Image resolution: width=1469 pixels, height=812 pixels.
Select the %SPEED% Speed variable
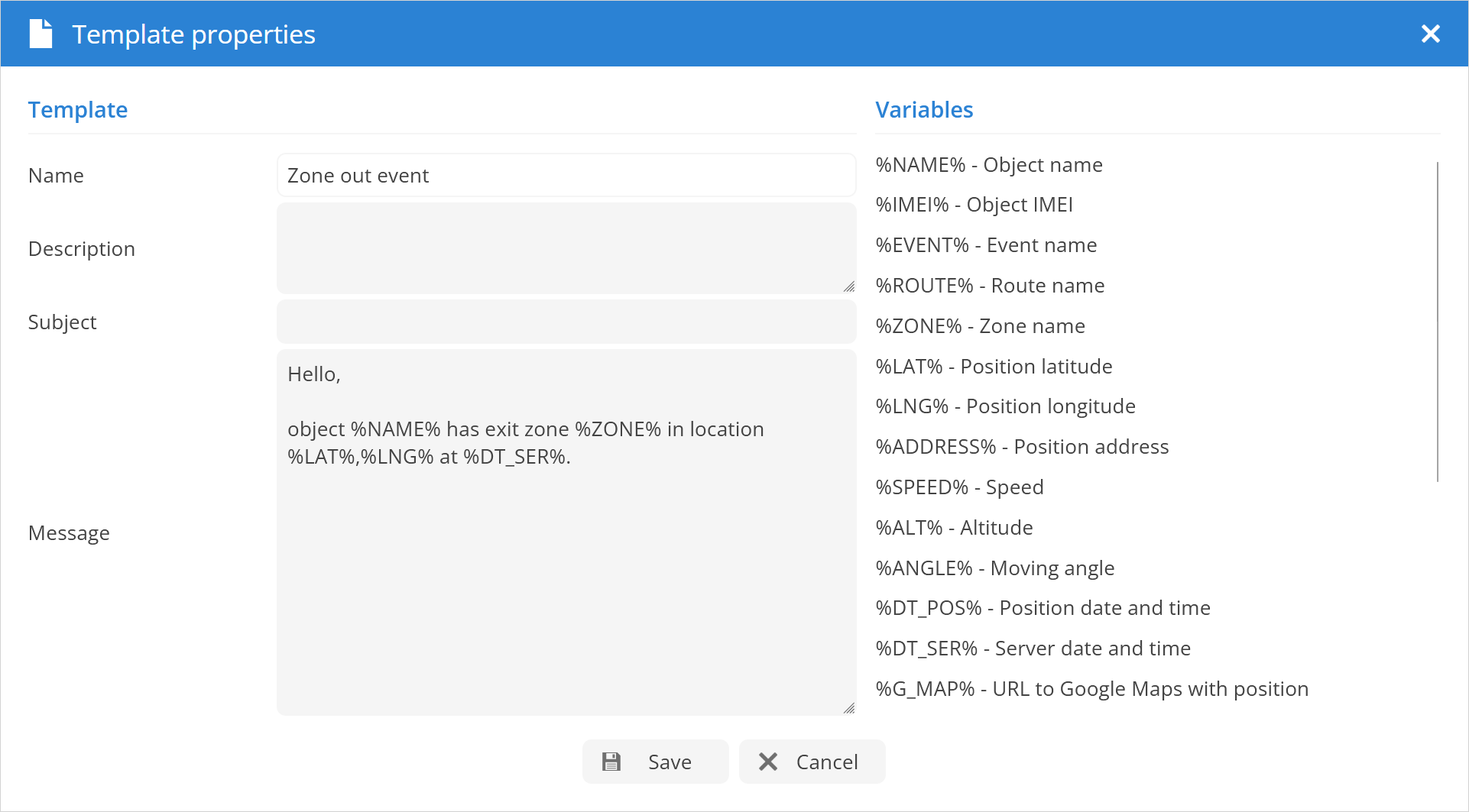[959, 487]
